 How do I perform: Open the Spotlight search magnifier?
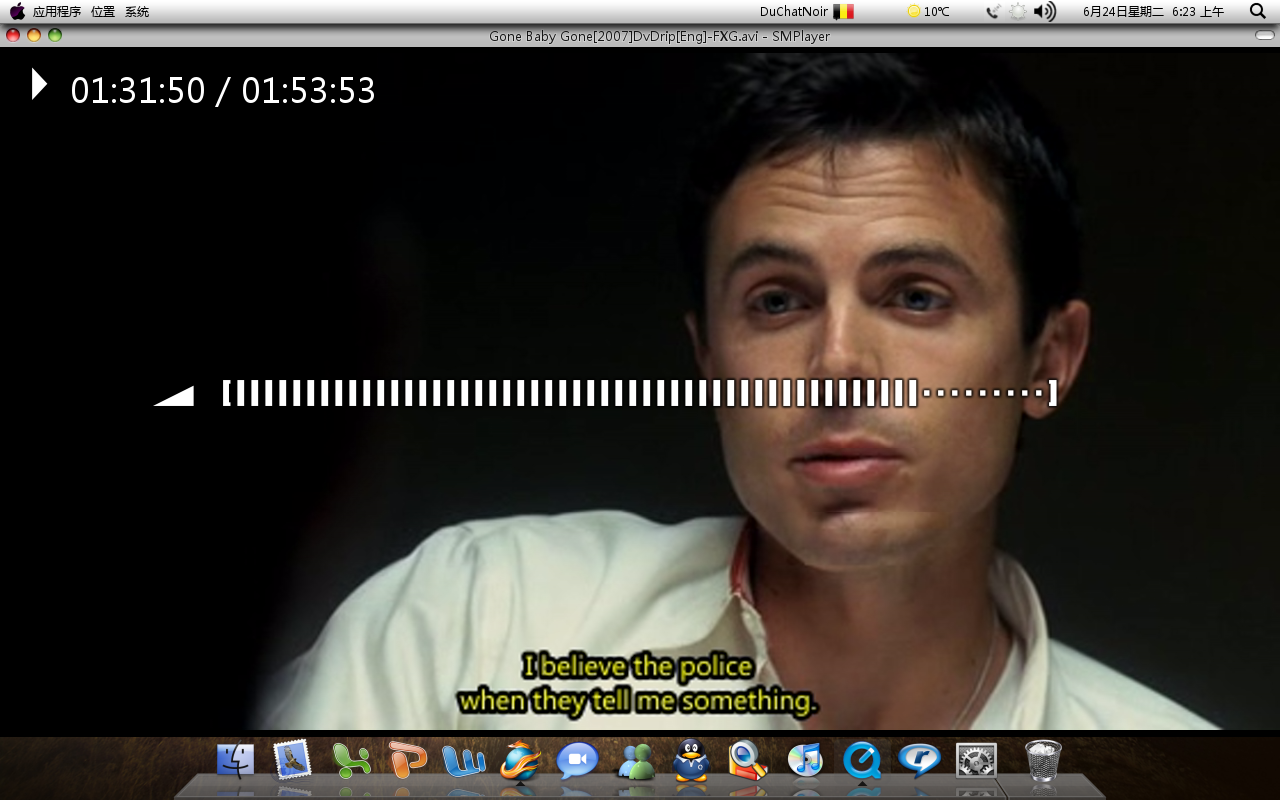click(1258, 11)
